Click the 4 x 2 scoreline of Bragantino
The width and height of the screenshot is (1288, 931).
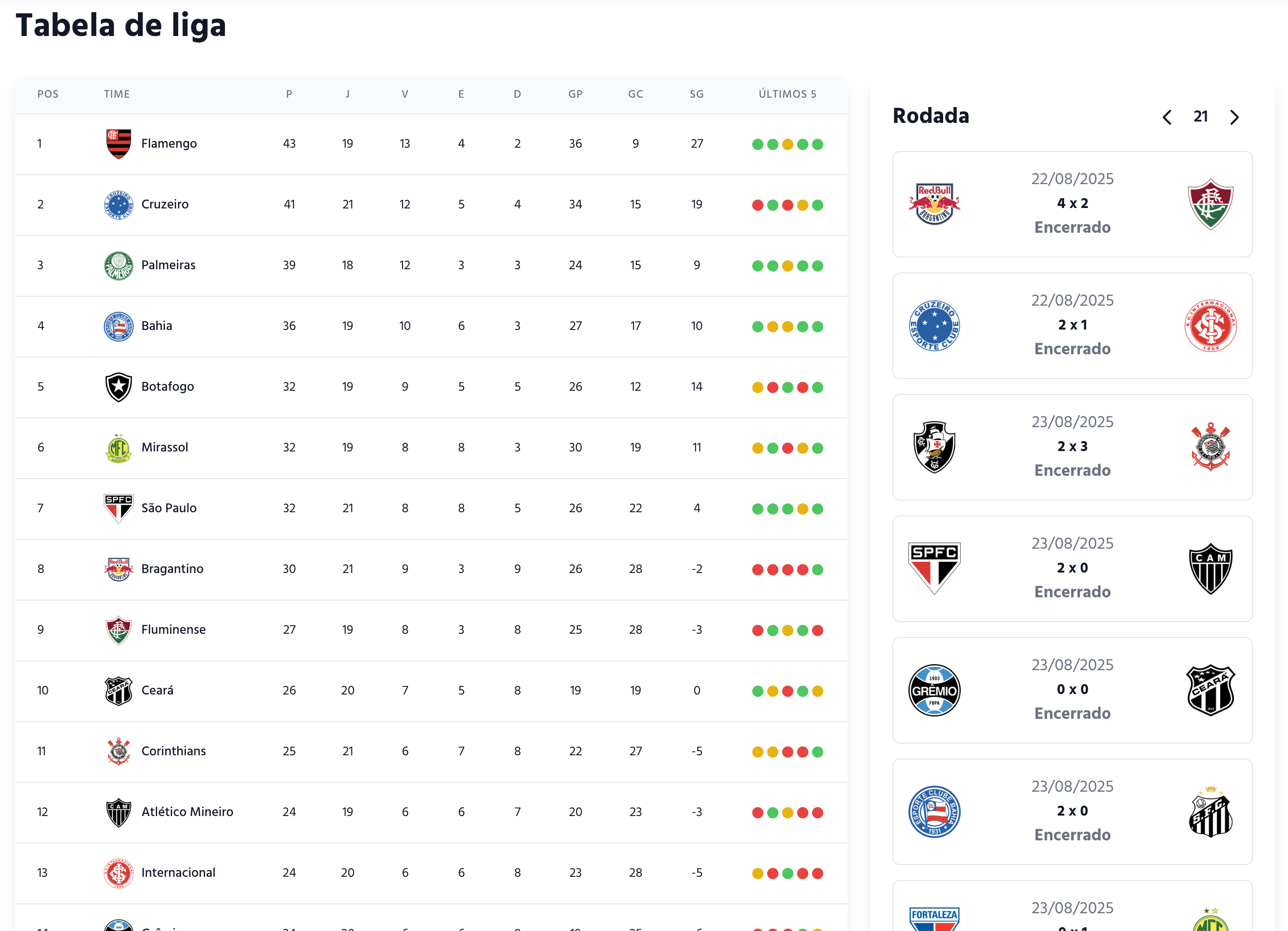tap(1072, 203)
